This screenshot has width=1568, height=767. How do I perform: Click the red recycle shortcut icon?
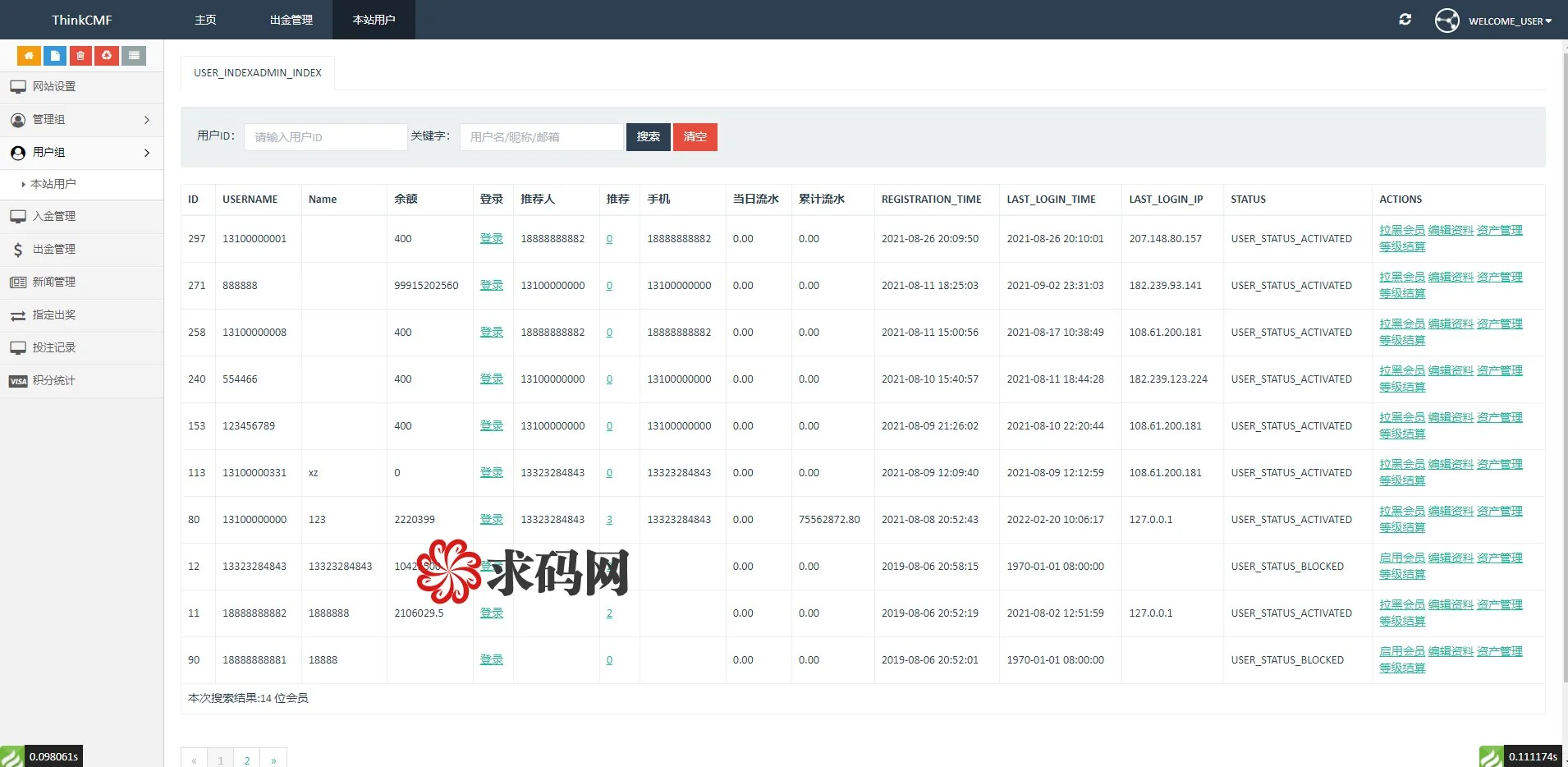(107, 56)
